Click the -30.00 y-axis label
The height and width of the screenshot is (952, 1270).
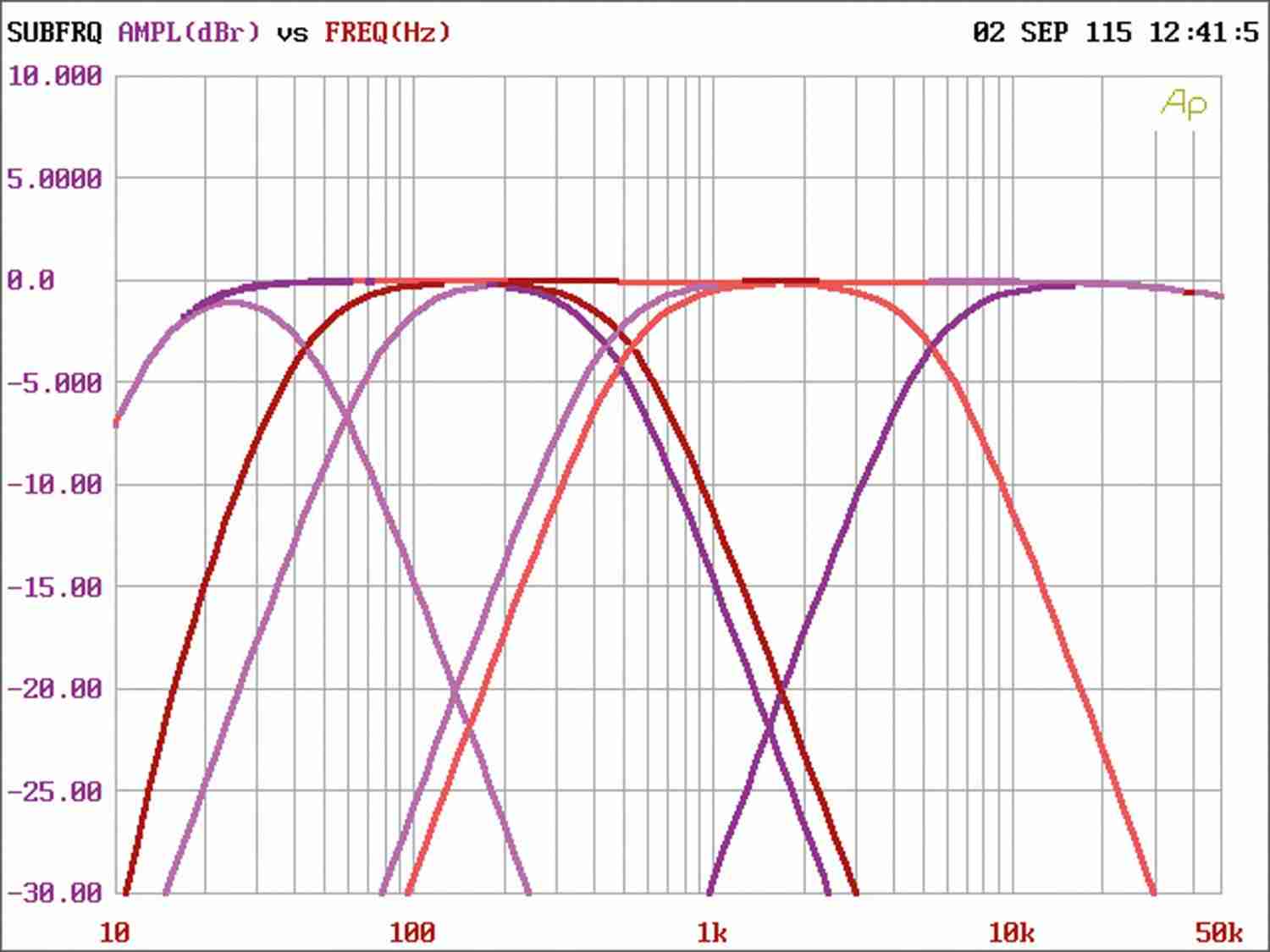click(x=54, y=893)
